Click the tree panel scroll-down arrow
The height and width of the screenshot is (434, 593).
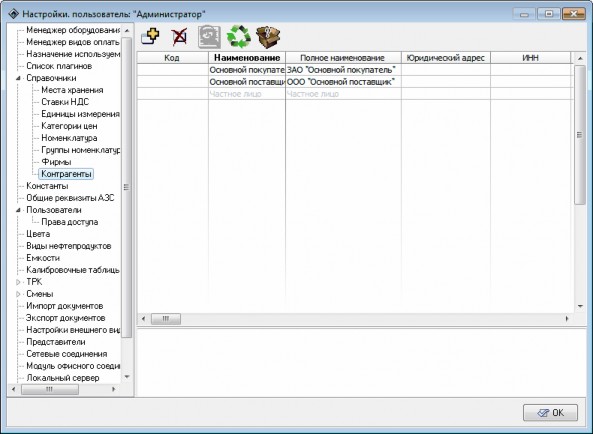127,377
